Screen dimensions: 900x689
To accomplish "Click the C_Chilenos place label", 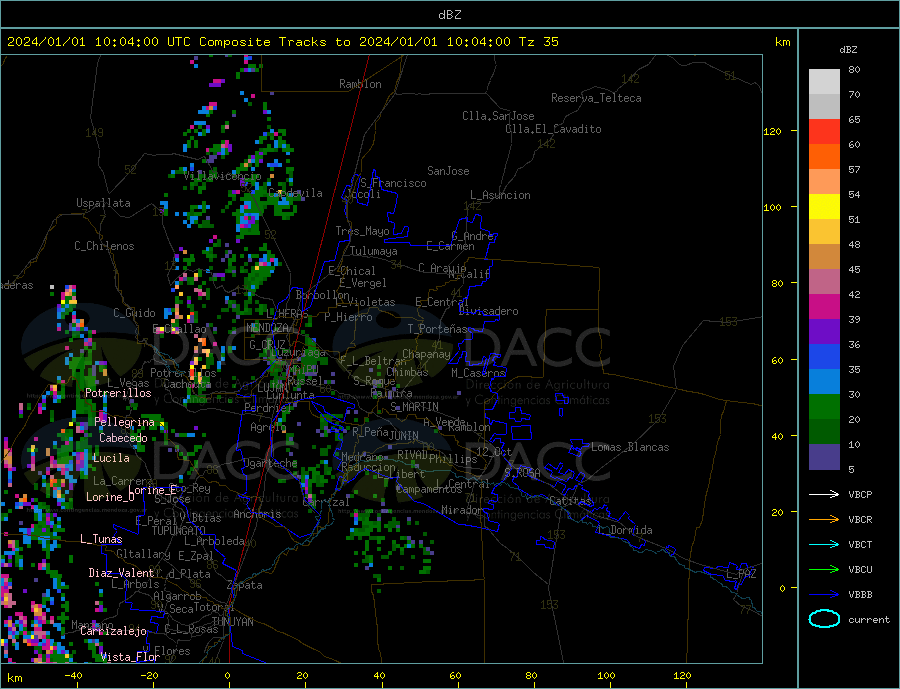I will [104, 246].
